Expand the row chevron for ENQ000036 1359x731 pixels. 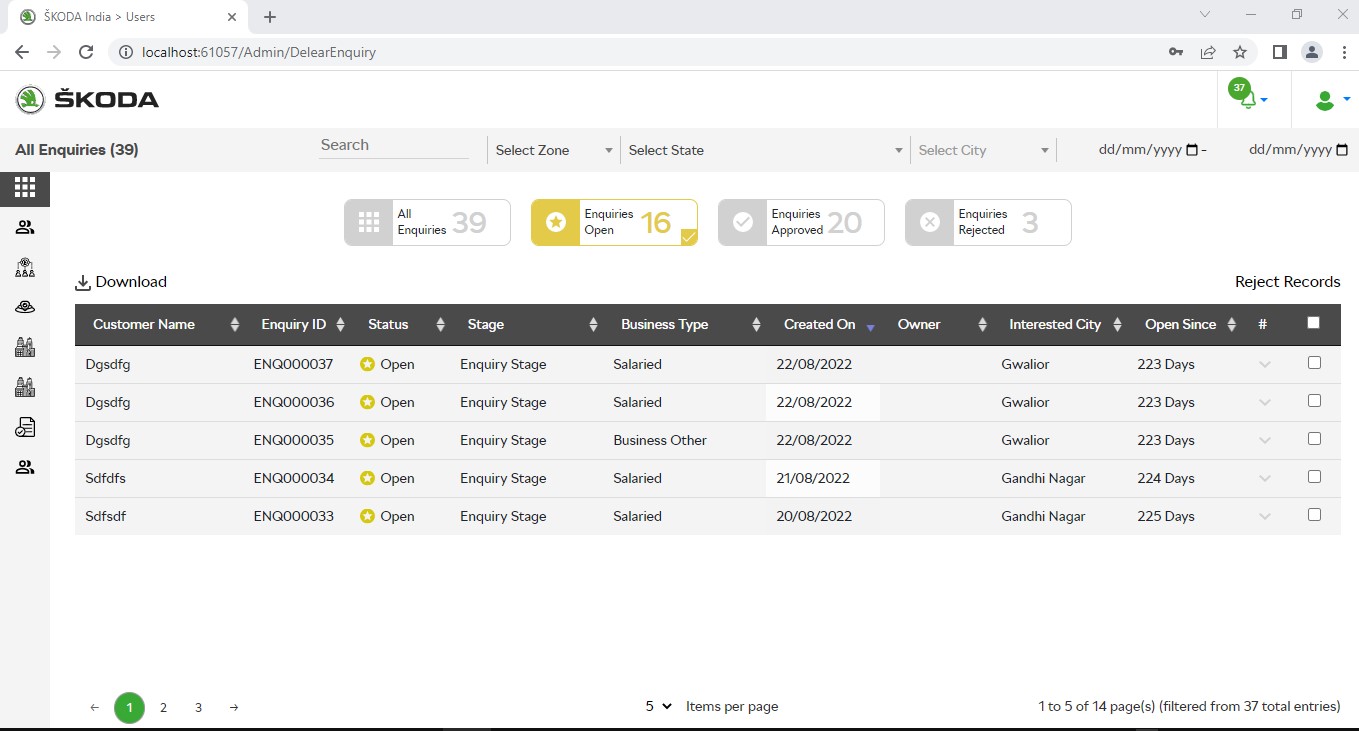(1265, 403)
